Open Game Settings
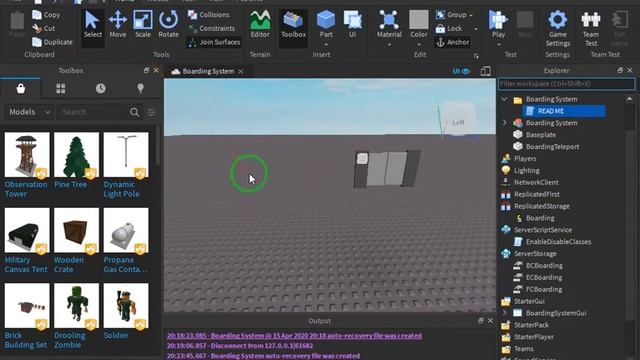 [x=558, y=28]
